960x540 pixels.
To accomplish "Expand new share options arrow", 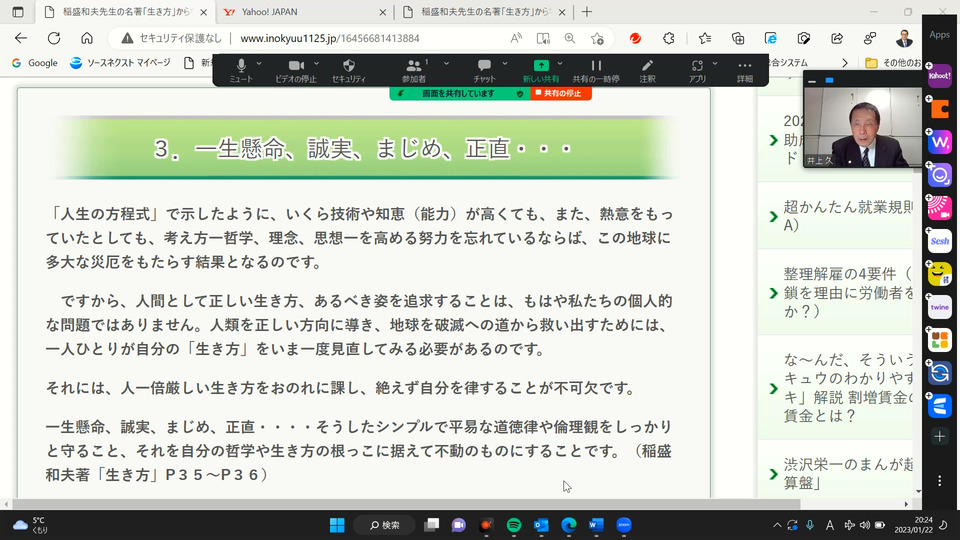I will 560,64.
